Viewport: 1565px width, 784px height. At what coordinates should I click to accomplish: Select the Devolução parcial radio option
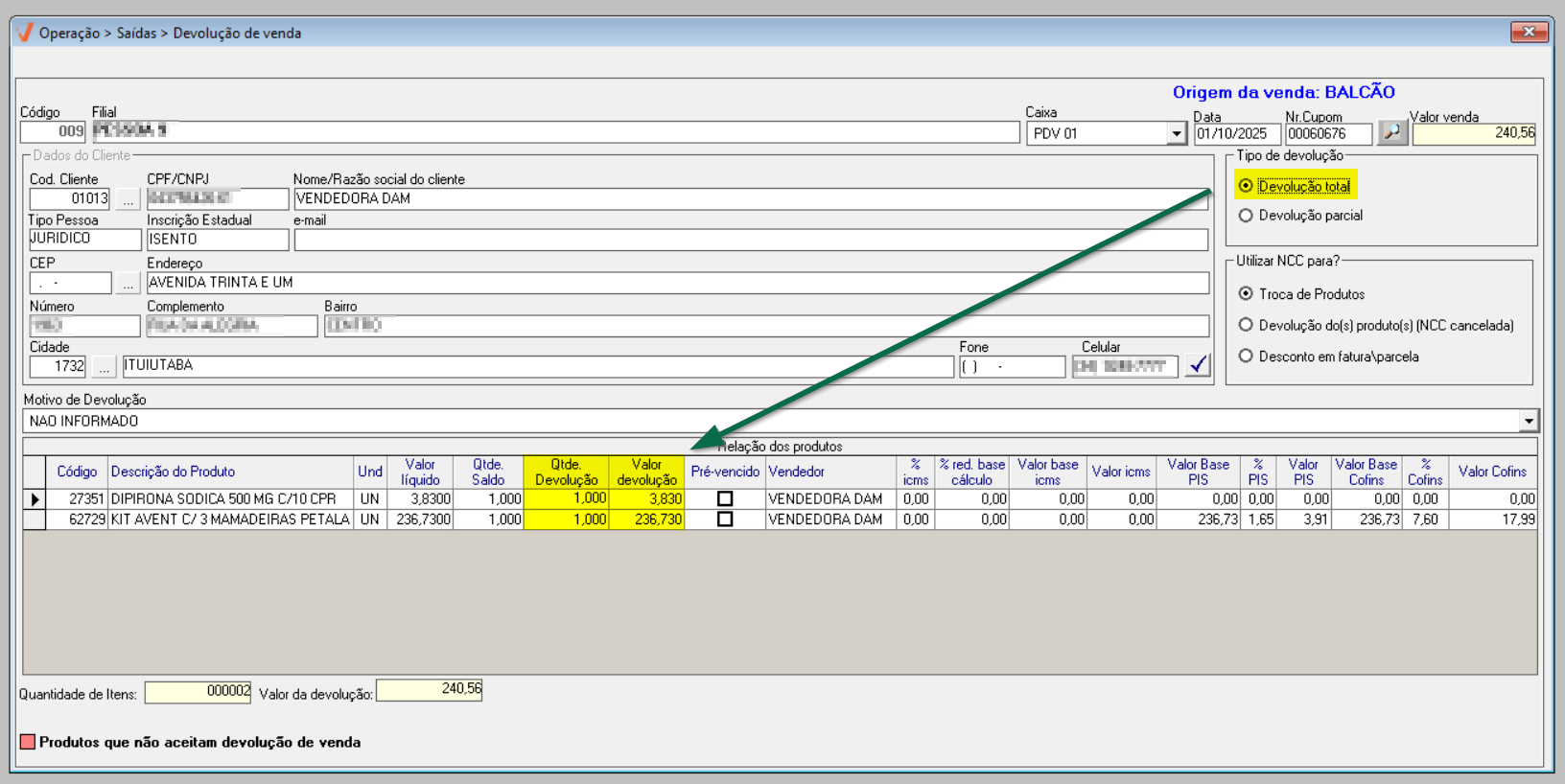(x=1246, y=216)
